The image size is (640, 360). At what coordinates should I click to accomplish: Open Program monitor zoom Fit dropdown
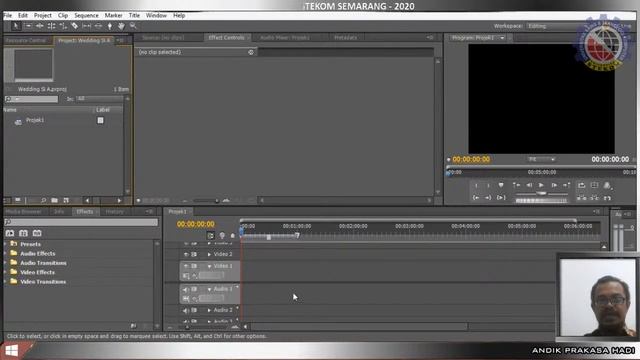[x=541, y=159]
